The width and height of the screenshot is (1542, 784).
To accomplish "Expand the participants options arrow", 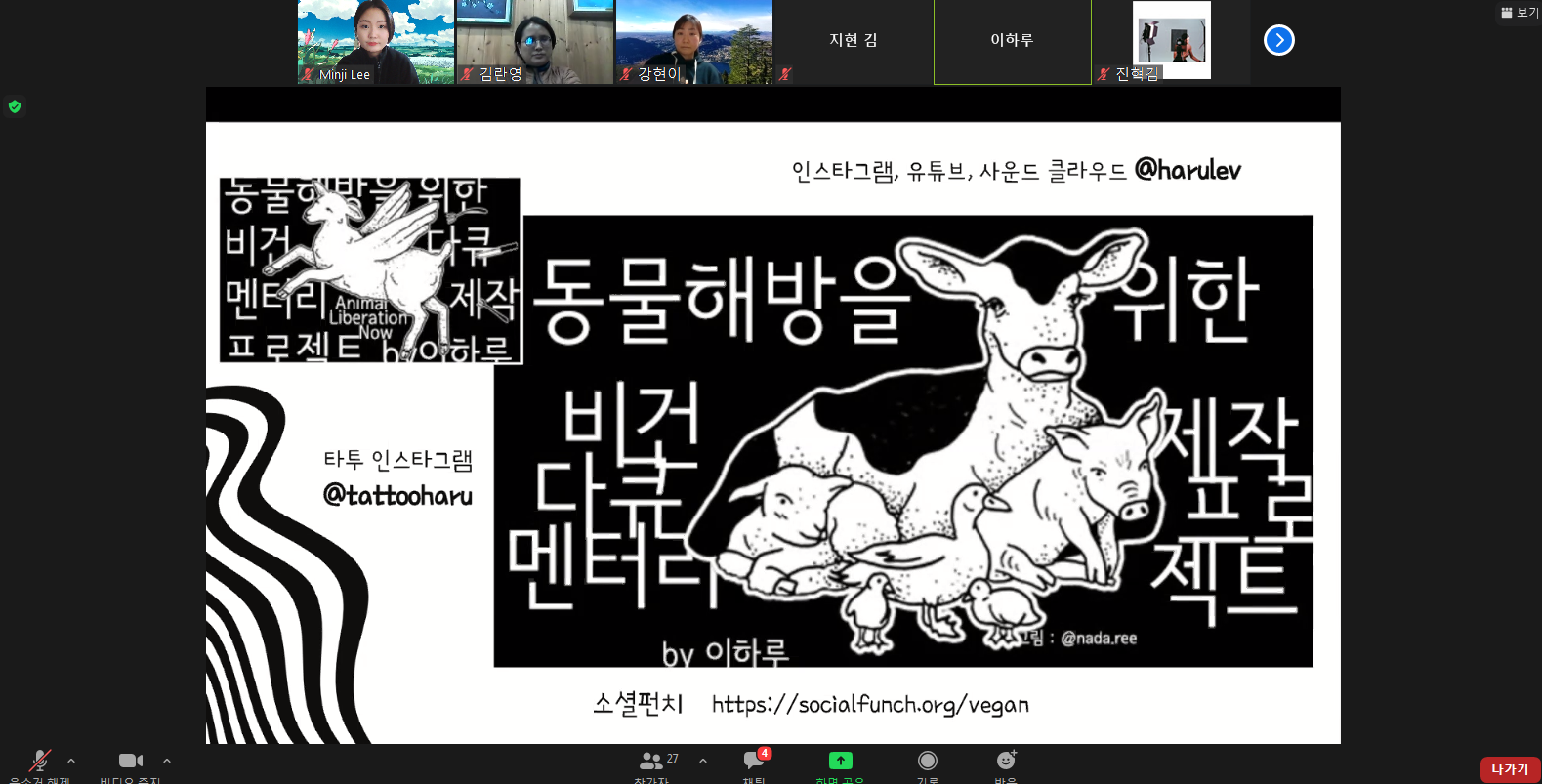I will [703, 761].
